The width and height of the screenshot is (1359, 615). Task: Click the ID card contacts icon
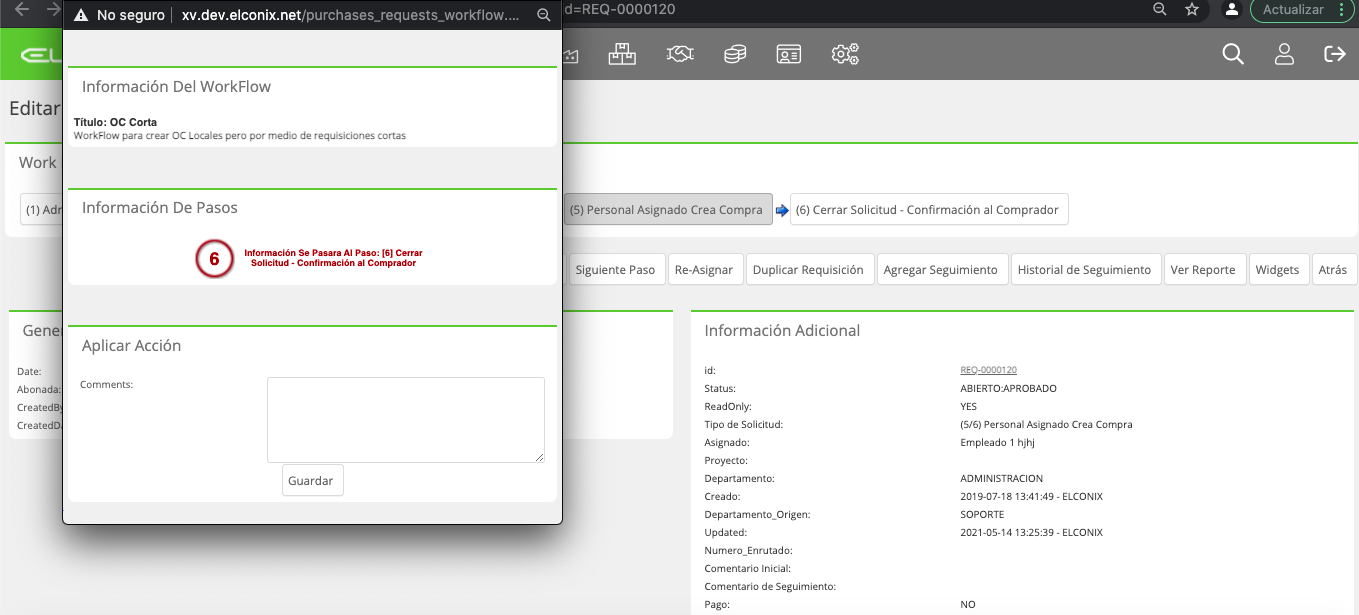[789, 55]
